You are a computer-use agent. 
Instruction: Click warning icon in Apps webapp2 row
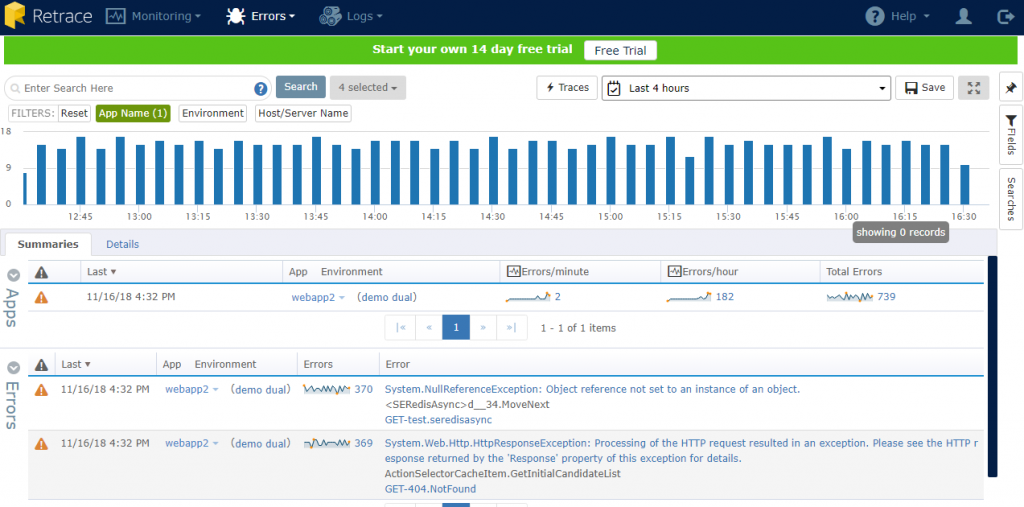pyautogui.click(x=41, y=297)
